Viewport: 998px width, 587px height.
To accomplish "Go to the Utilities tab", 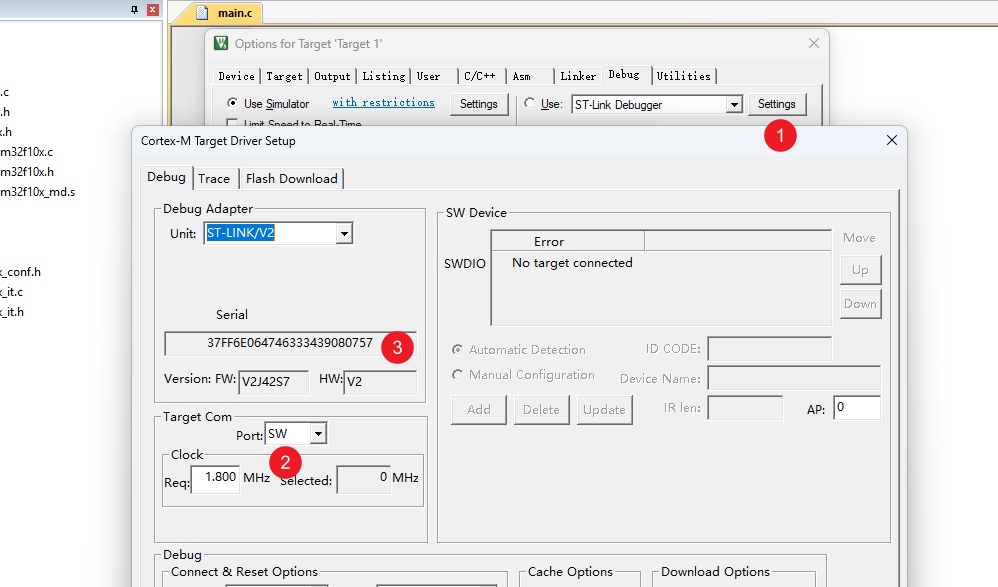I will 683,76.
